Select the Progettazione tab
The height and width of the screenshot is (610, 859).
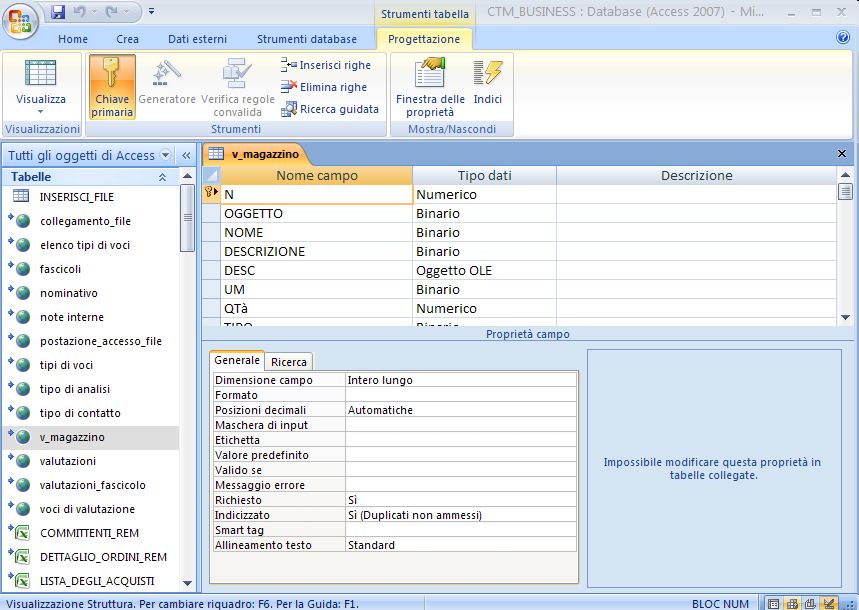click(x=423, y=39)
